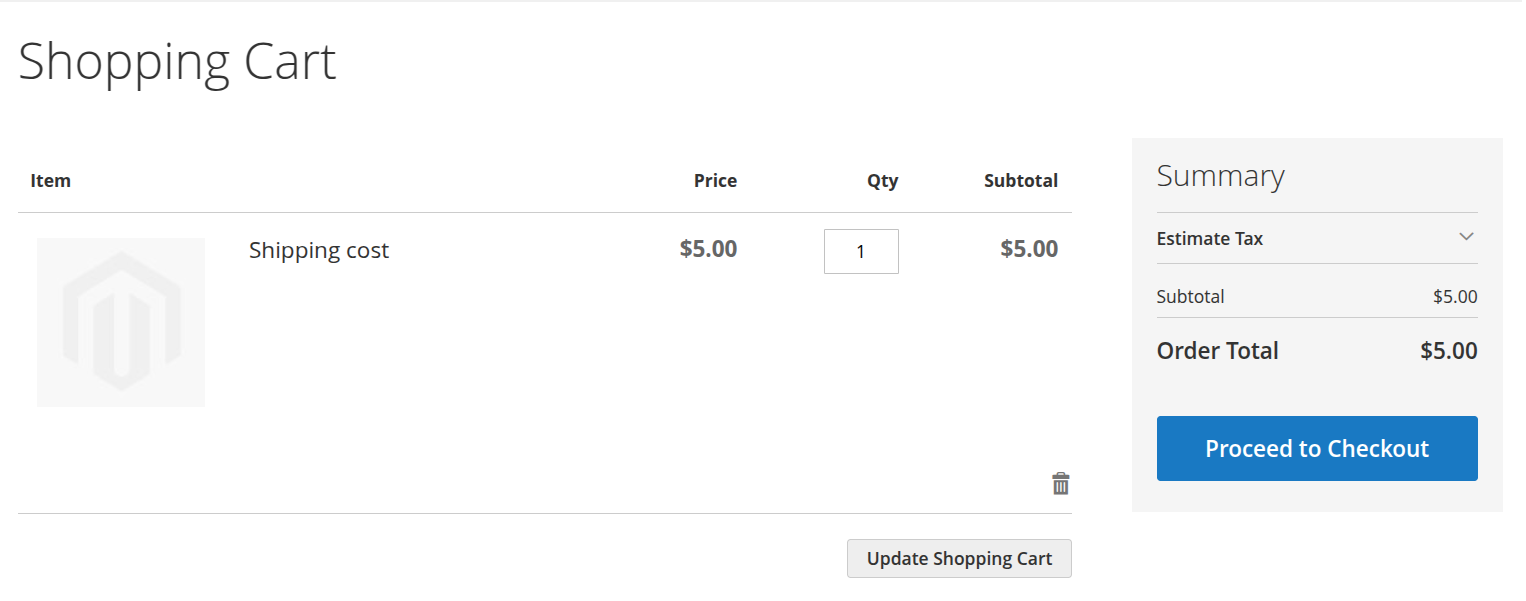Screen dimensions: 1526x601
Task: Click Update Shopping Cart
Action: [x=958, y=558]
